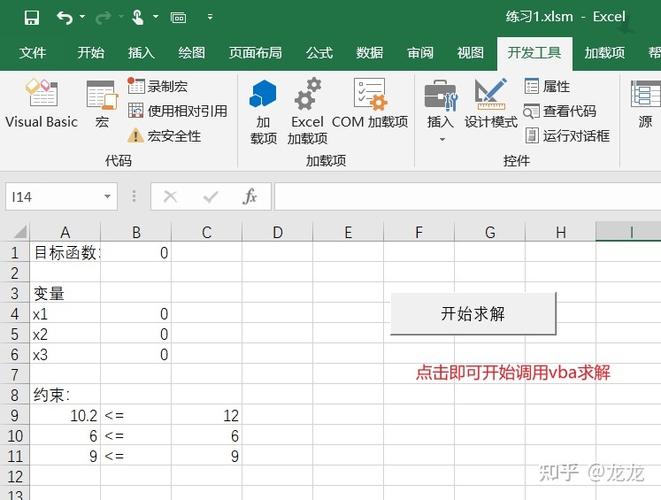Toggle 使用相对引用 option
This screenshot has width=661, height=500.
177,111
